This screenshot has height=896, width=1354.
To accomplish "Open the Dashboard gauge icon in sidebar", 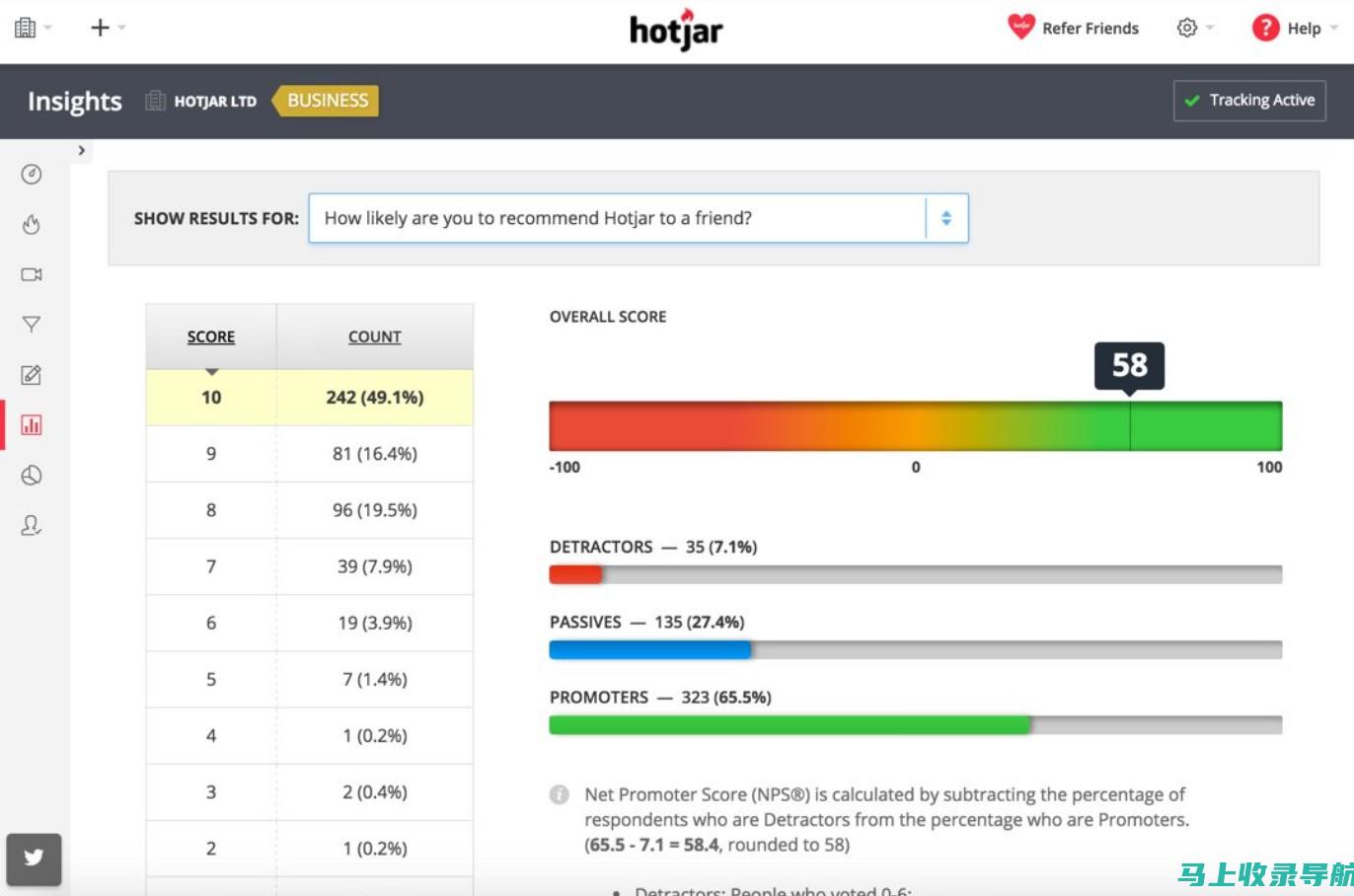I will pyautogui.click(x=32, y=175).
